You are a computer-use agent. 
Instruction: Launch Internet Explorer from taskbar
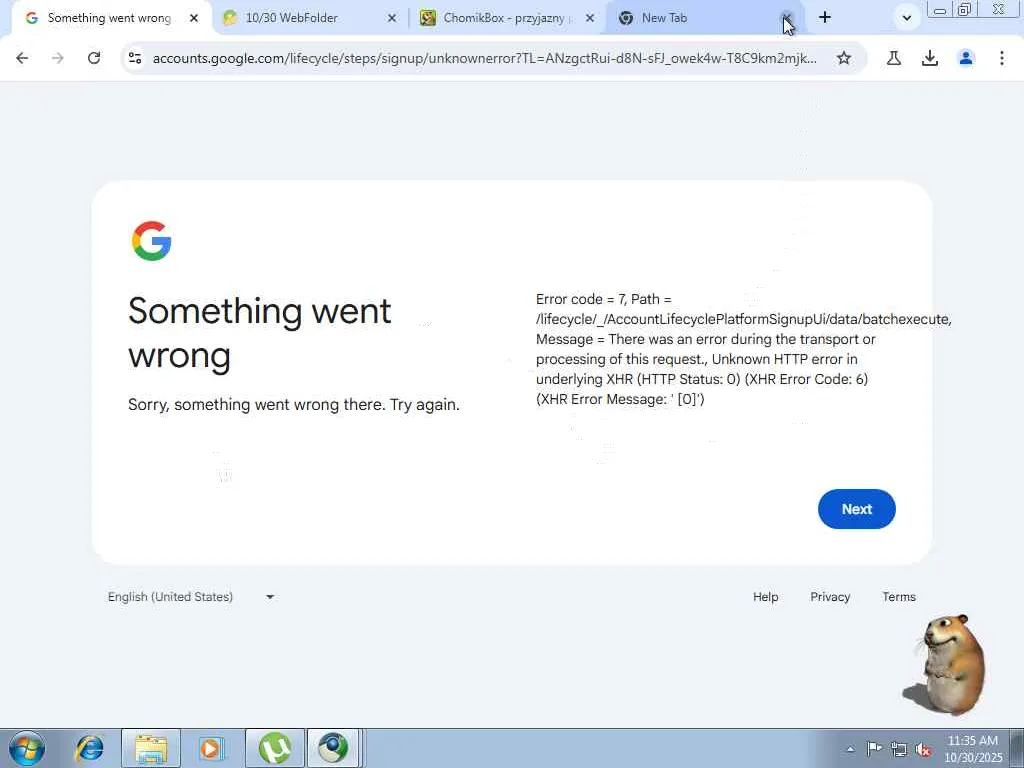point(89,748)
